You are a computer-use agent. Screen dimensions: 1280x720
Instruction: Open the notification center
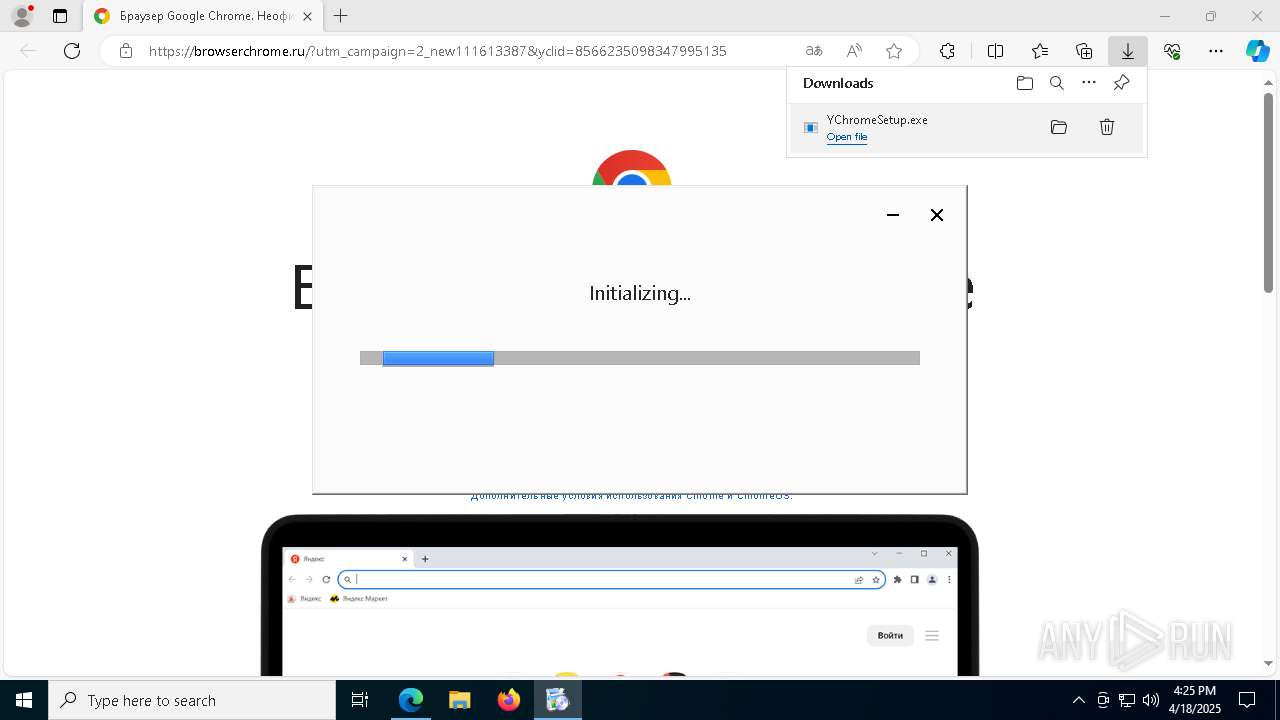coord(1247,700)
